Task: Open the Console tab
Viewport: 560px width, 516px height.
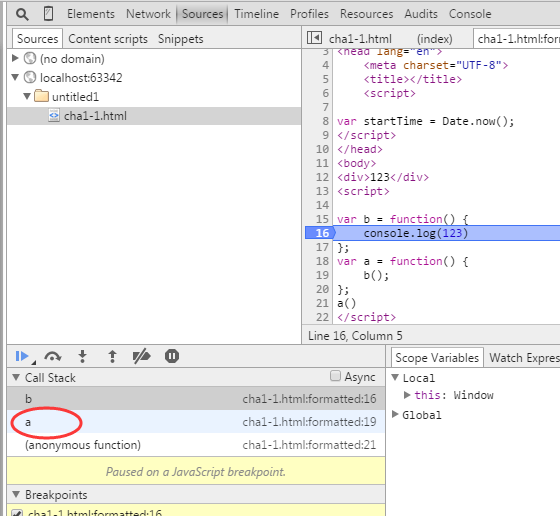Action: (x=470, y=14)
